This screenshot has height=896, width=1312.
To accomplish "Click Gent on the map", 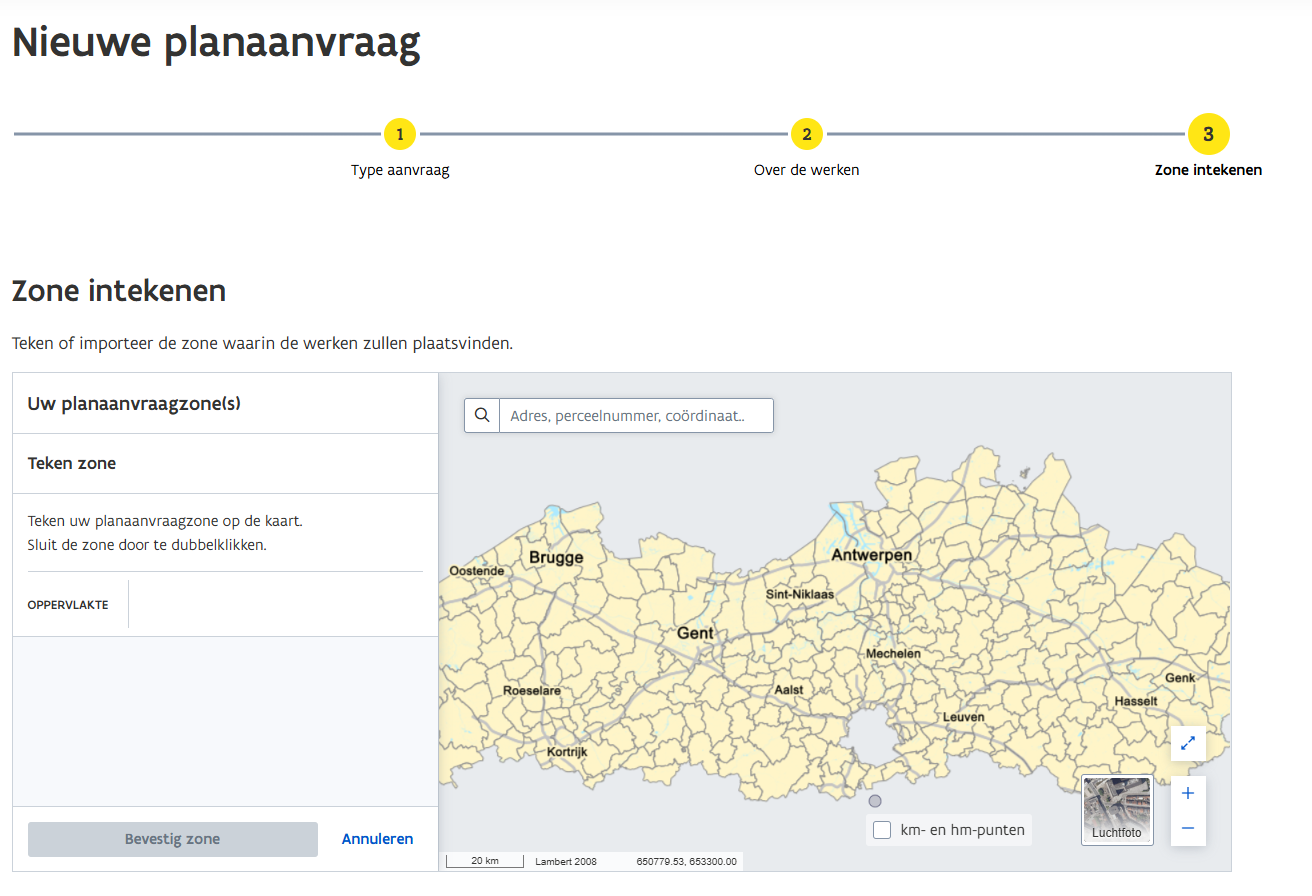I will [x=695, y=633].
